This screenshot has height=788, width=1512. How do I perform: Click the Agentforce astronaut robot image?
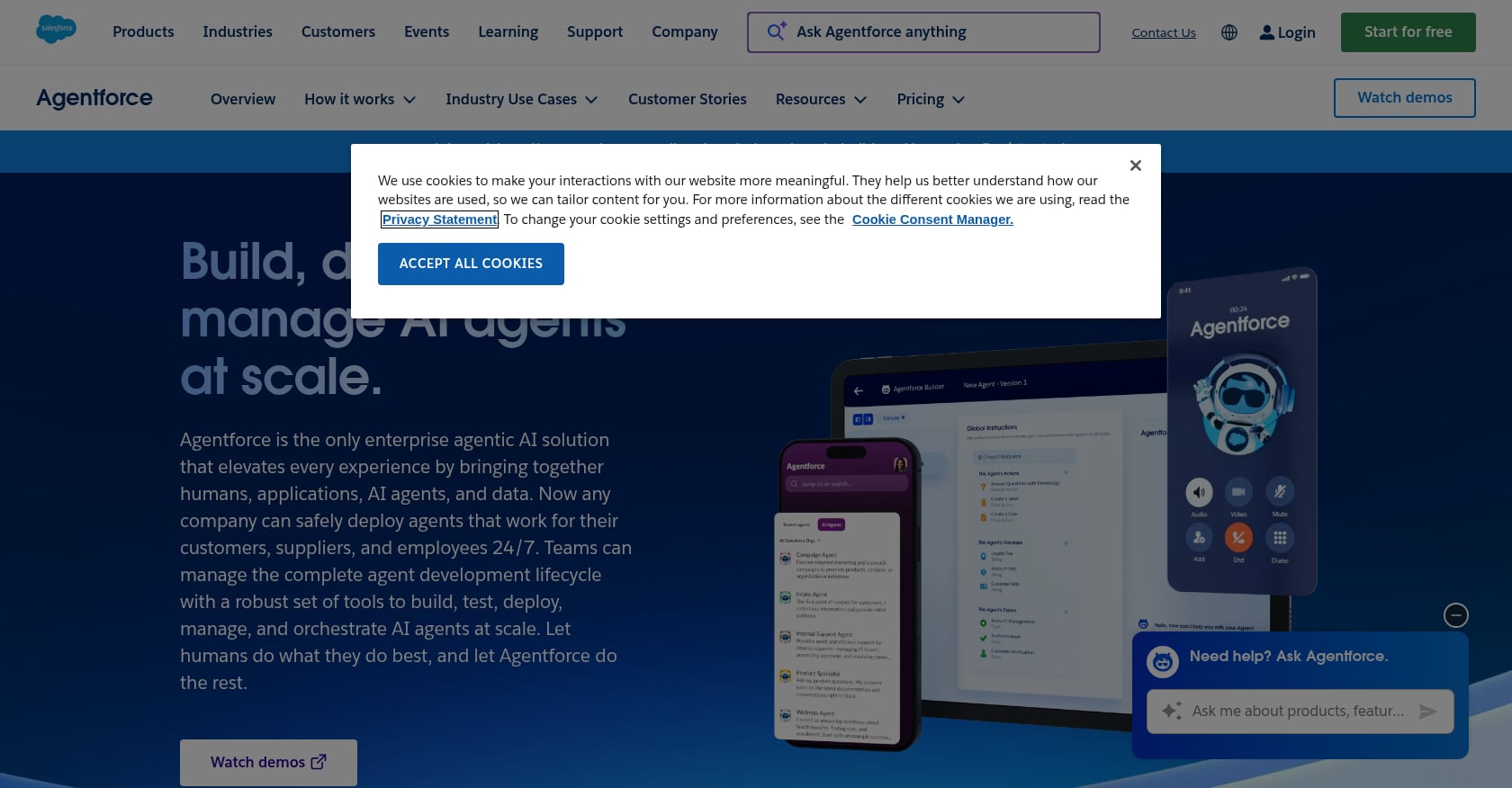click(1243, 404)
